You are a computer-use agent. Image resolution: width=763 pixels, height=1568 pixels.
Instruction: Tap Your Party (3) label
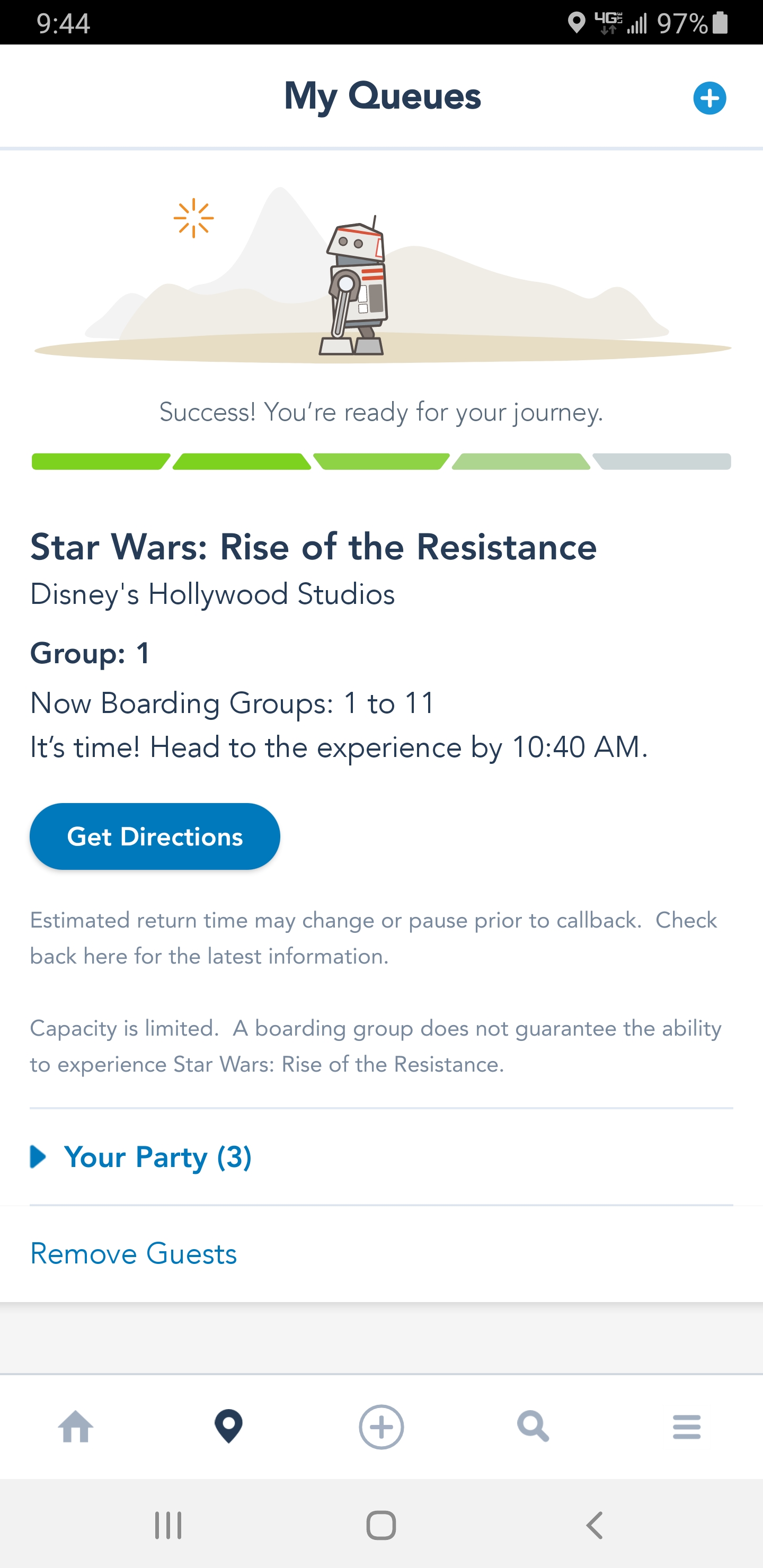click(158, 1156)
